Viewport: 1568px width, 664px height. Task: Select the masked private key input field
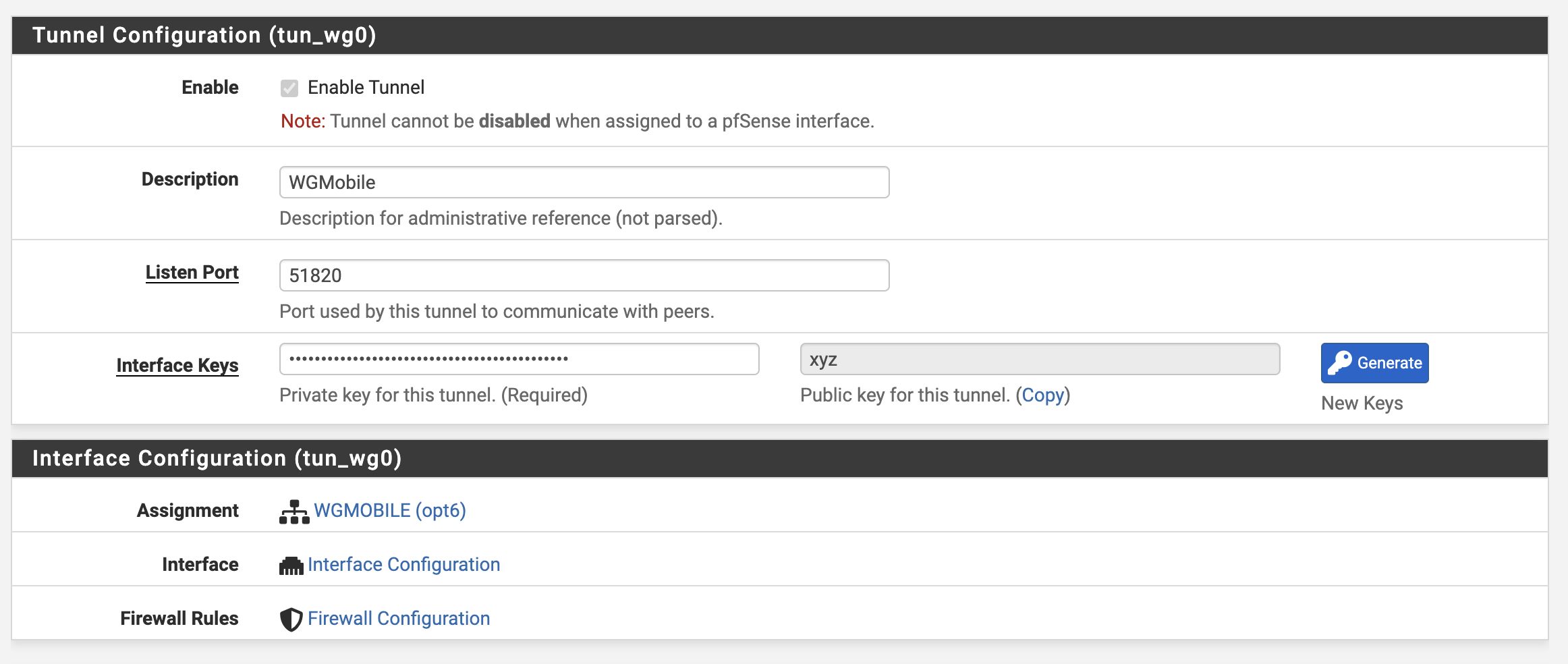pos(520,359)
